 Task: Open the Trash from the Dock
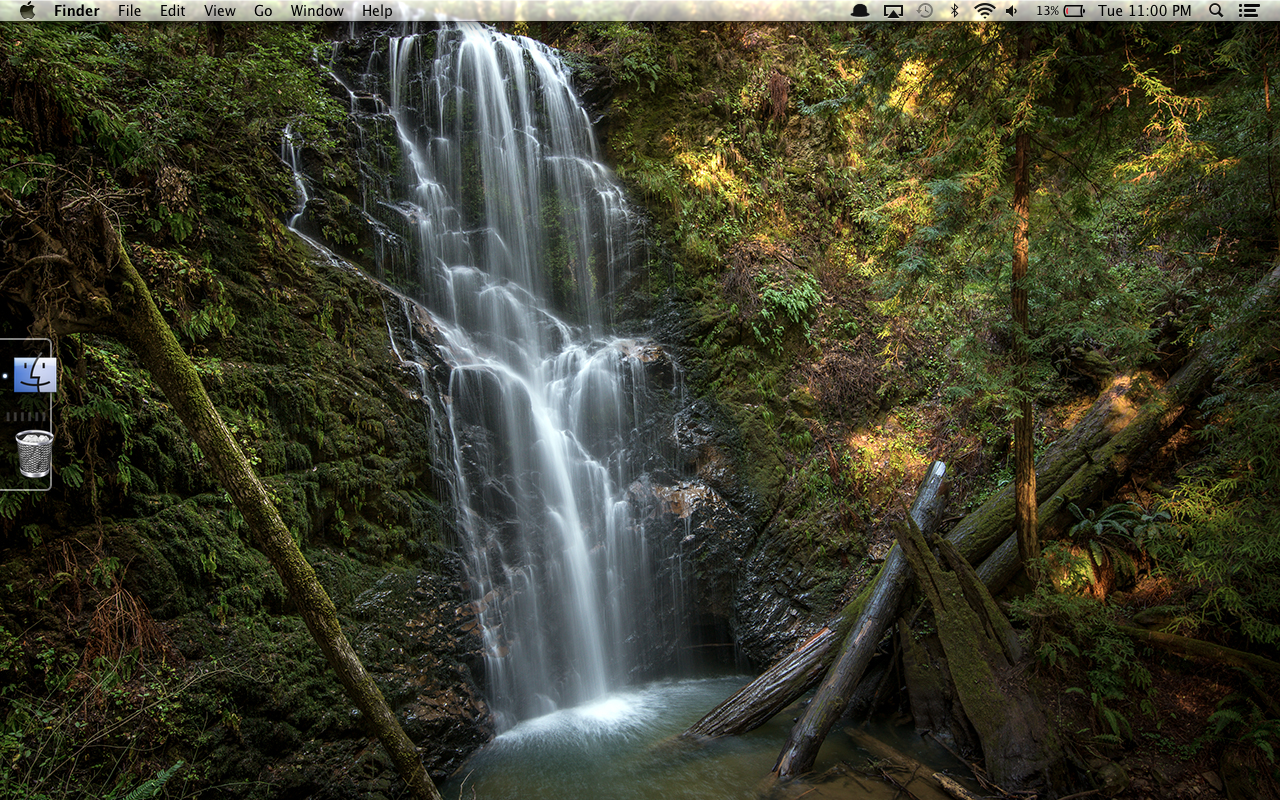(x=34, y=454)
